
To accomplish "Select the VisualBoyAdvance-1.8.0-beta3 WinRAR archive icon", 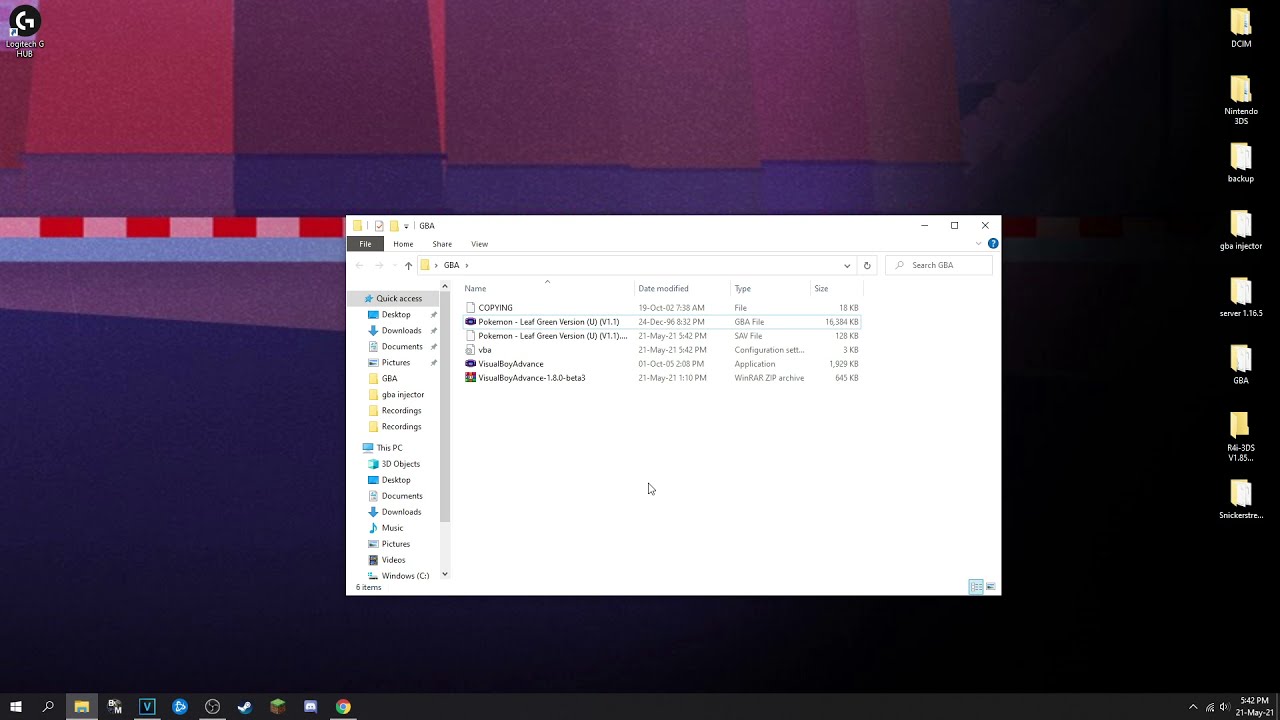I will [x=471, y=378].
